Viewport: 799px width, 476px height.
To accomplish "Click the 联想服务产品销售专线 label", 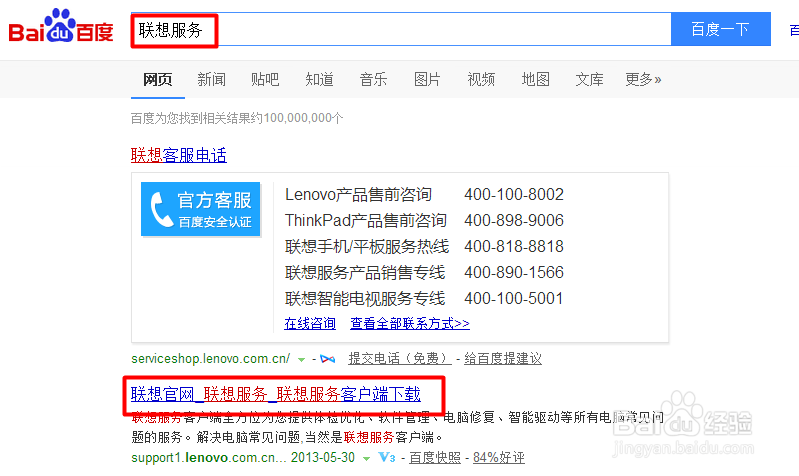I will click(365, 273).
